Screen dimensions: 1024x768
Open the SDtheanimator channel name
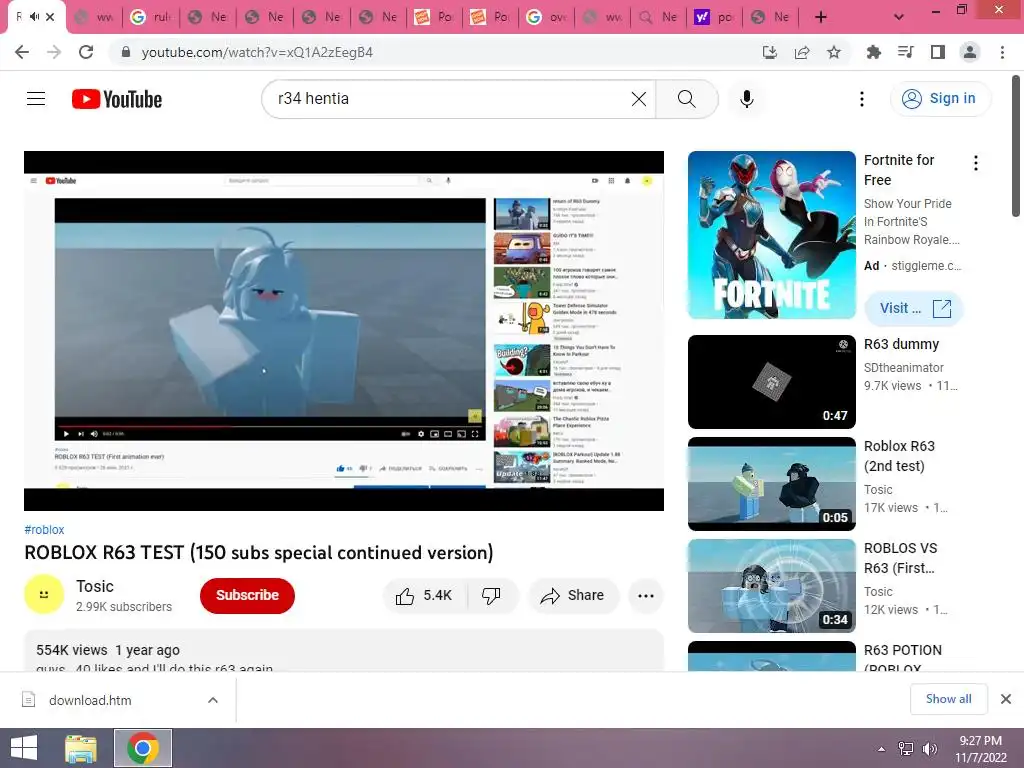point(904,368)
